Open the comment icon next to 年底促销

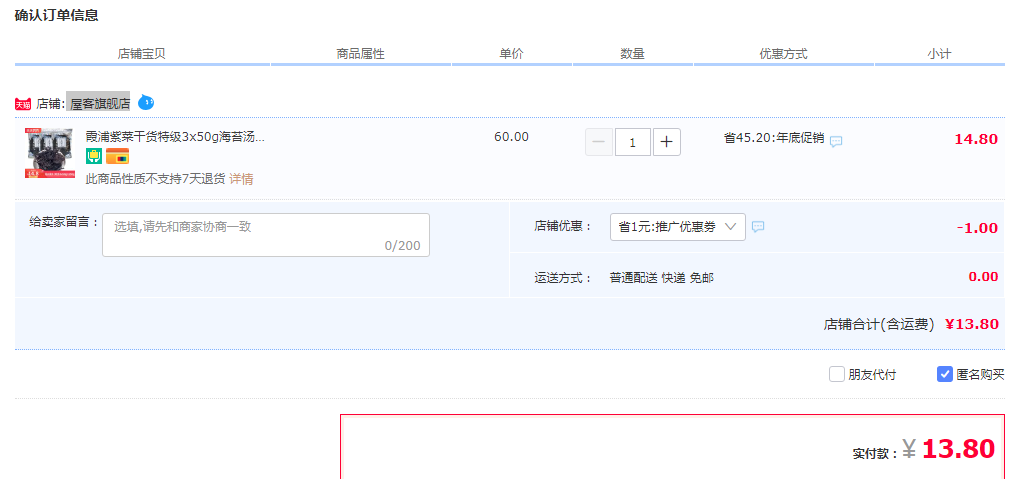[836, 141]
